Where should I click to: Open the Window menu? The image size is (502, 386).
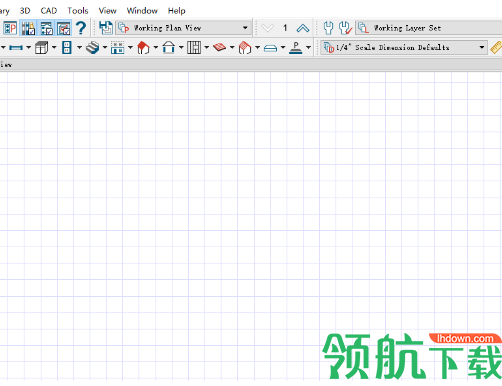coord(142,11)
